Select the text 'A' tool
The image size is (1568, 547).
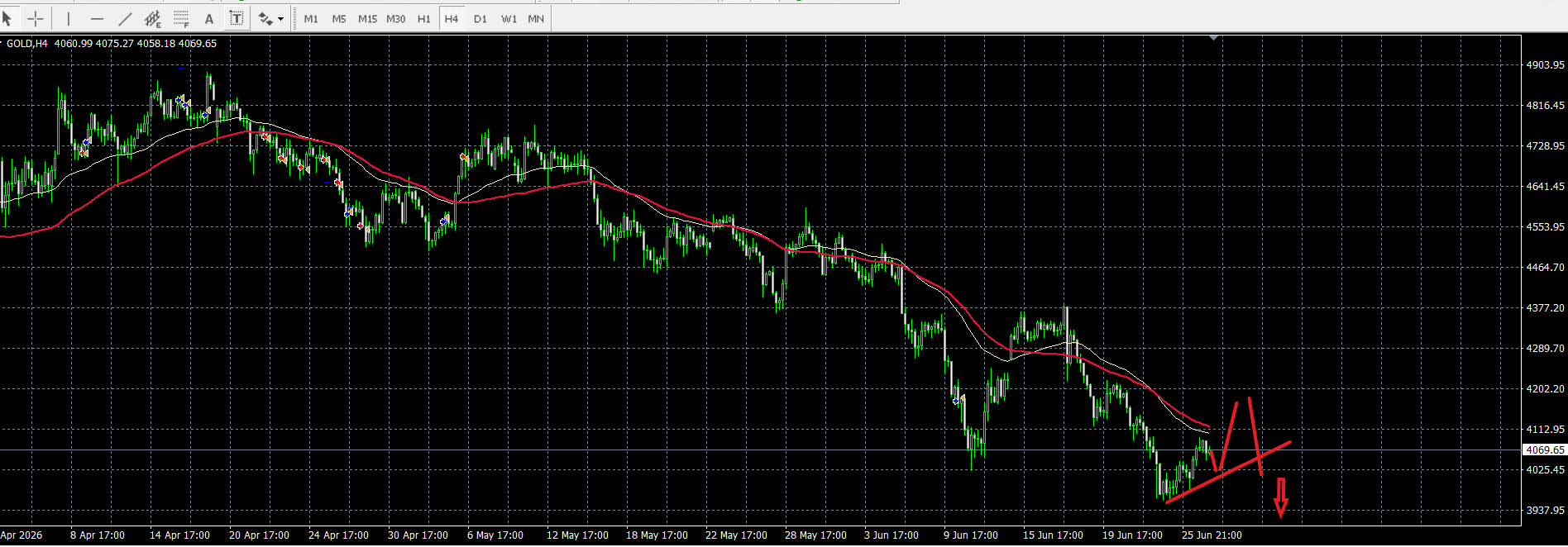tap(209, 18)
